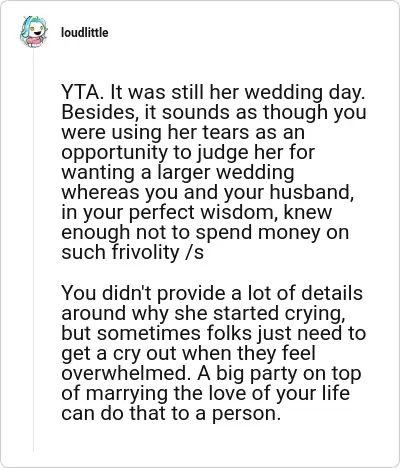400x468 pixels.
Task: Click the final line 'can do that to a person.'
Action: point(171,413)
